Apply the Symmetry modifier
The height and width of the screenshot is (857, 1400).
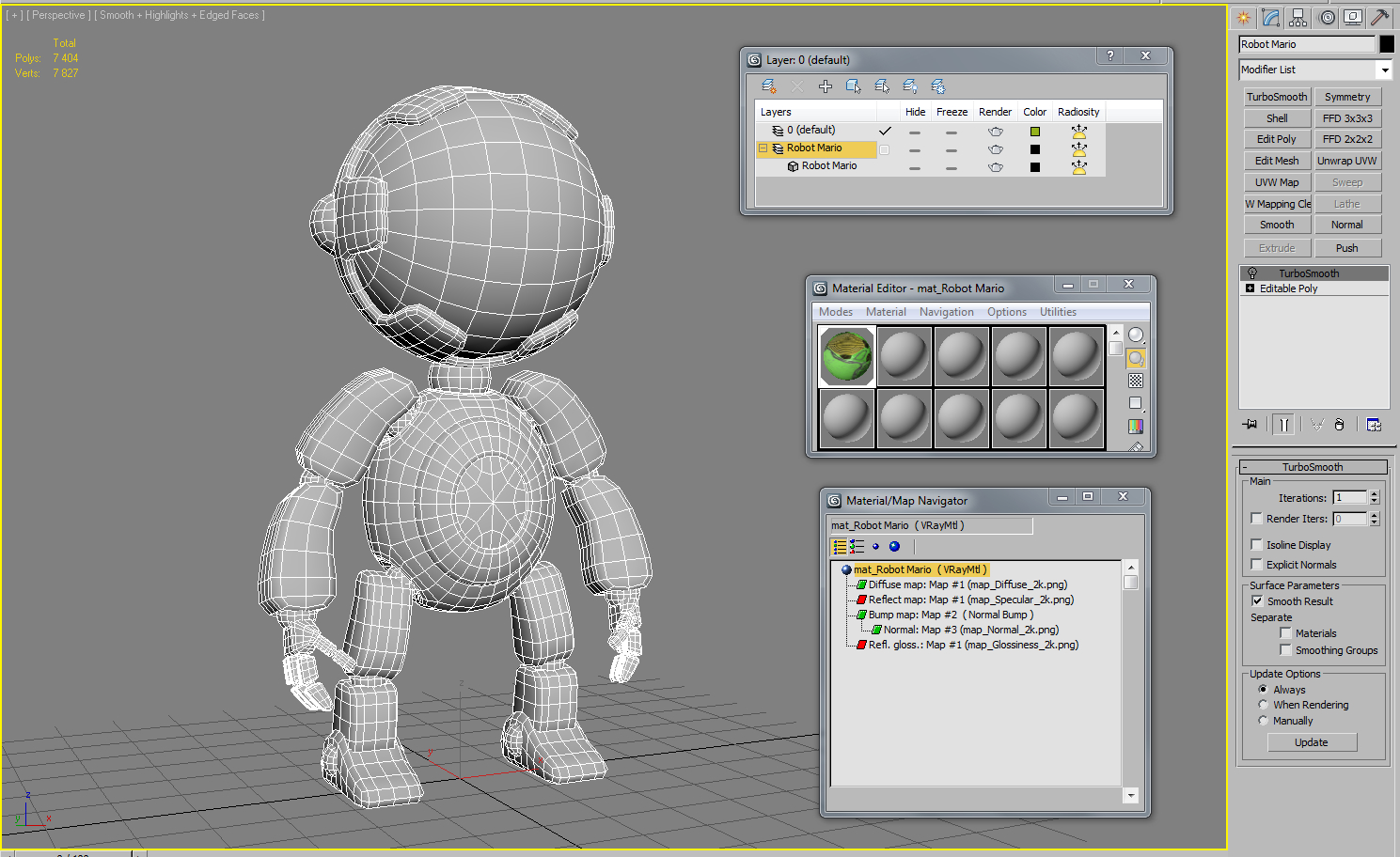(x=1347, y=96)
